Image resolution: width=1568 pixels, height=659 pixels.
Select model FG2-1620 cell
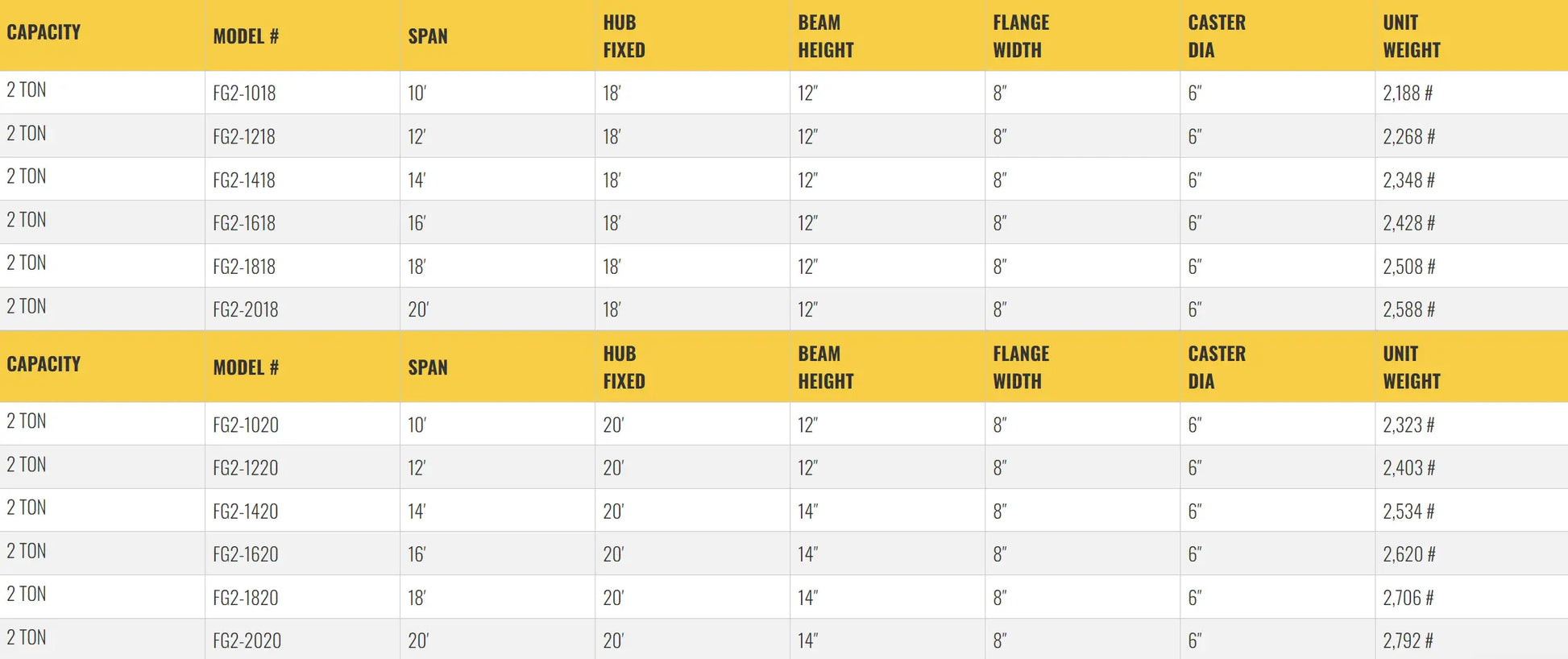(x=246, y=554)
